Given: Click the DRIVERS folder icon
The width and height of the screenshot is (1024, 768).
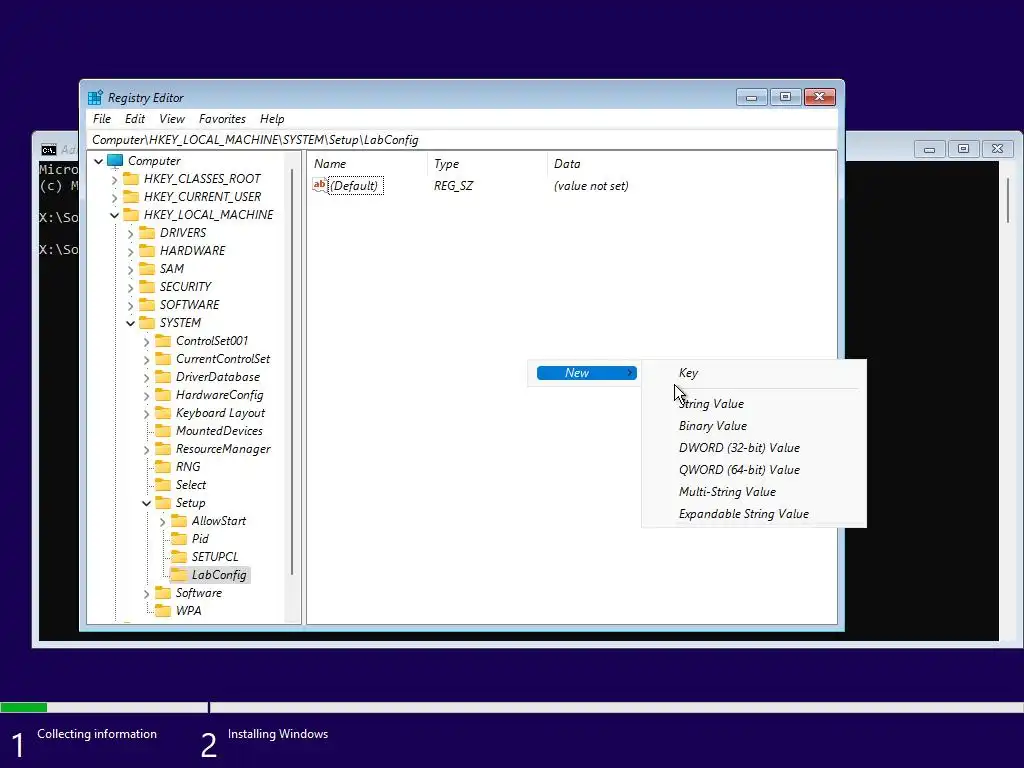Looking at the screenshot, I should click(x=148, y=232).
